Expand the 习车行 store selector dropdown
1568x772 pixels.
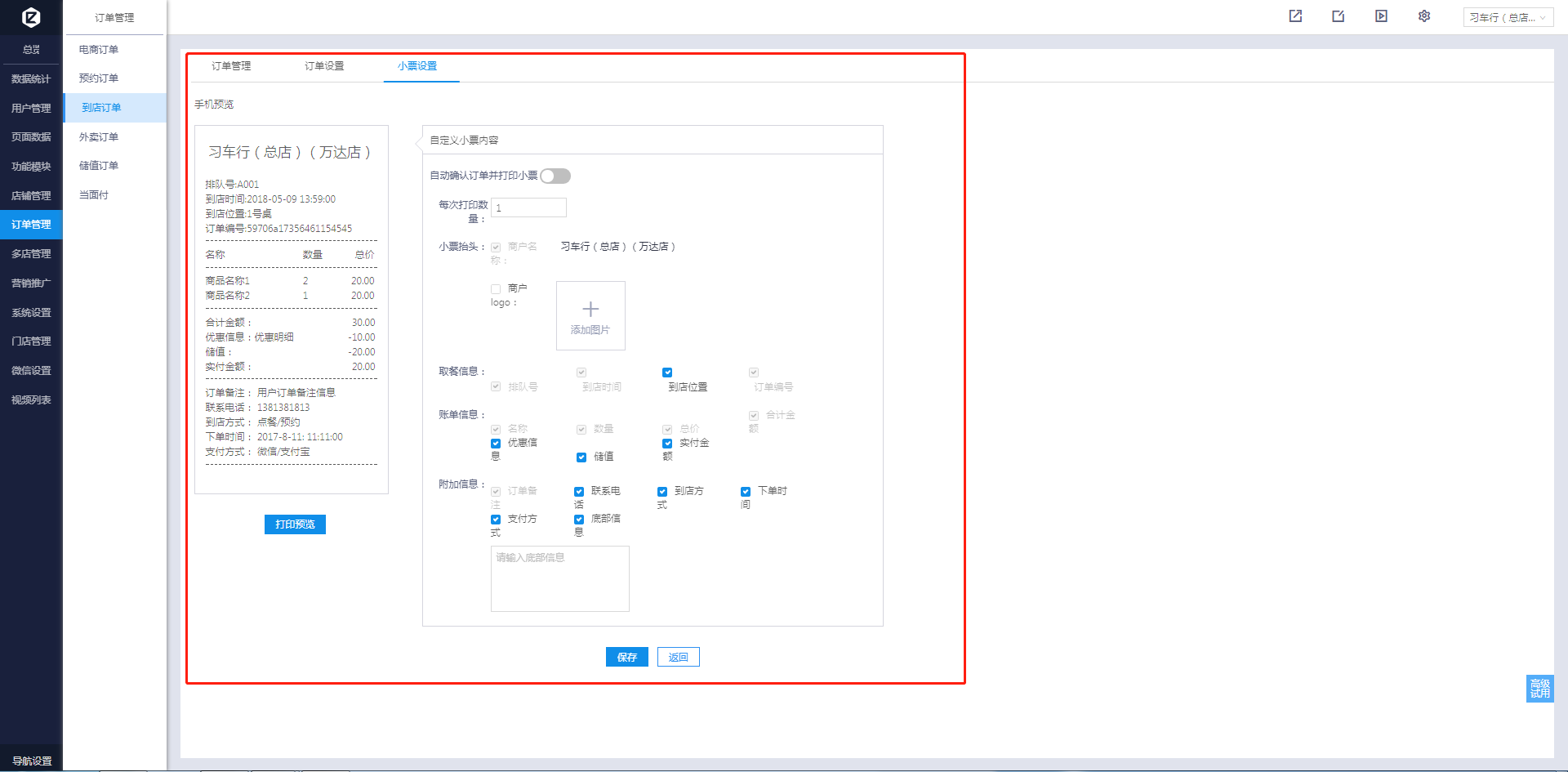click(x=1508, y=17)
